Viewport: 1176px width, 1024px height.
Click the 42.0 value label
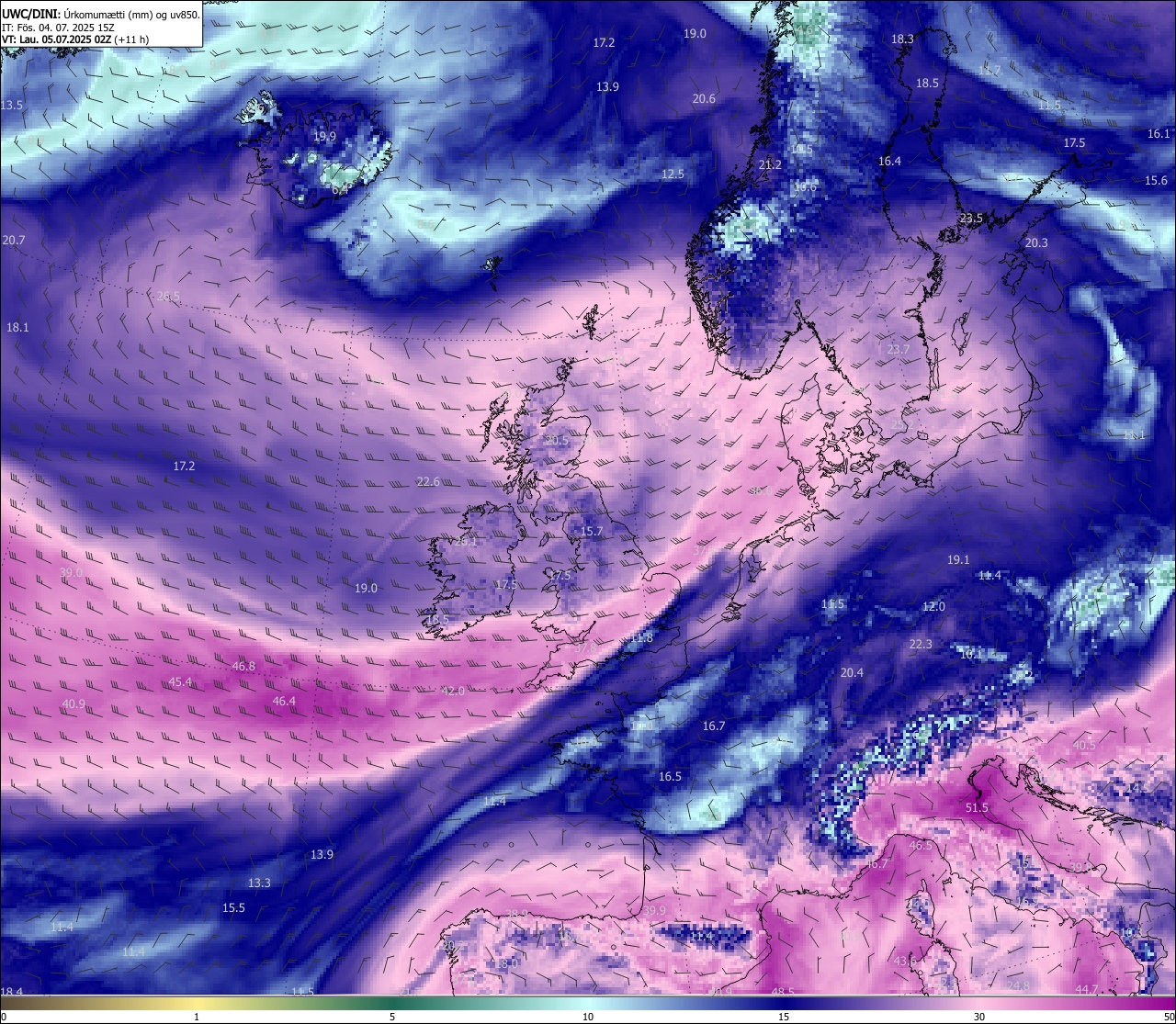click(x=452, y=691)
